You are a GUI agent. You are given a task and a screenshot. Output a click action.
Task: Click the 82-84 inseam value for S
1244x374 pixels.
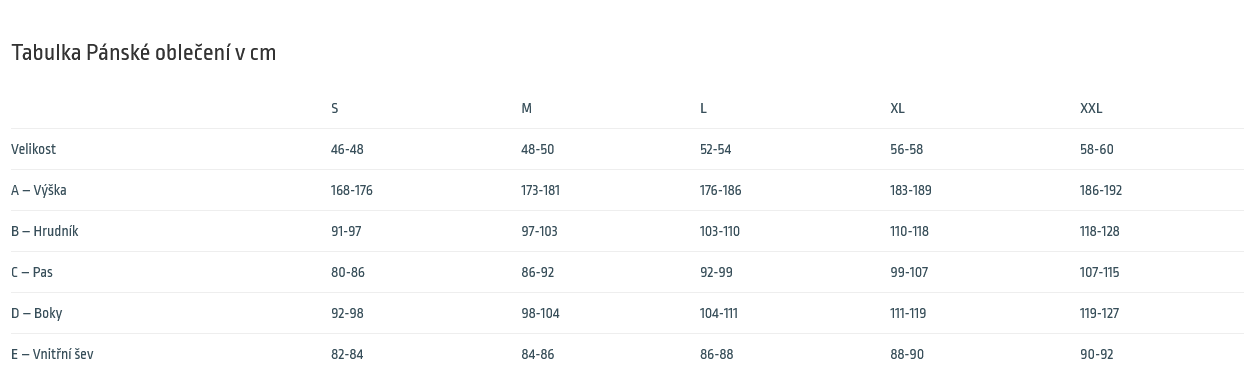click(347, 354)
